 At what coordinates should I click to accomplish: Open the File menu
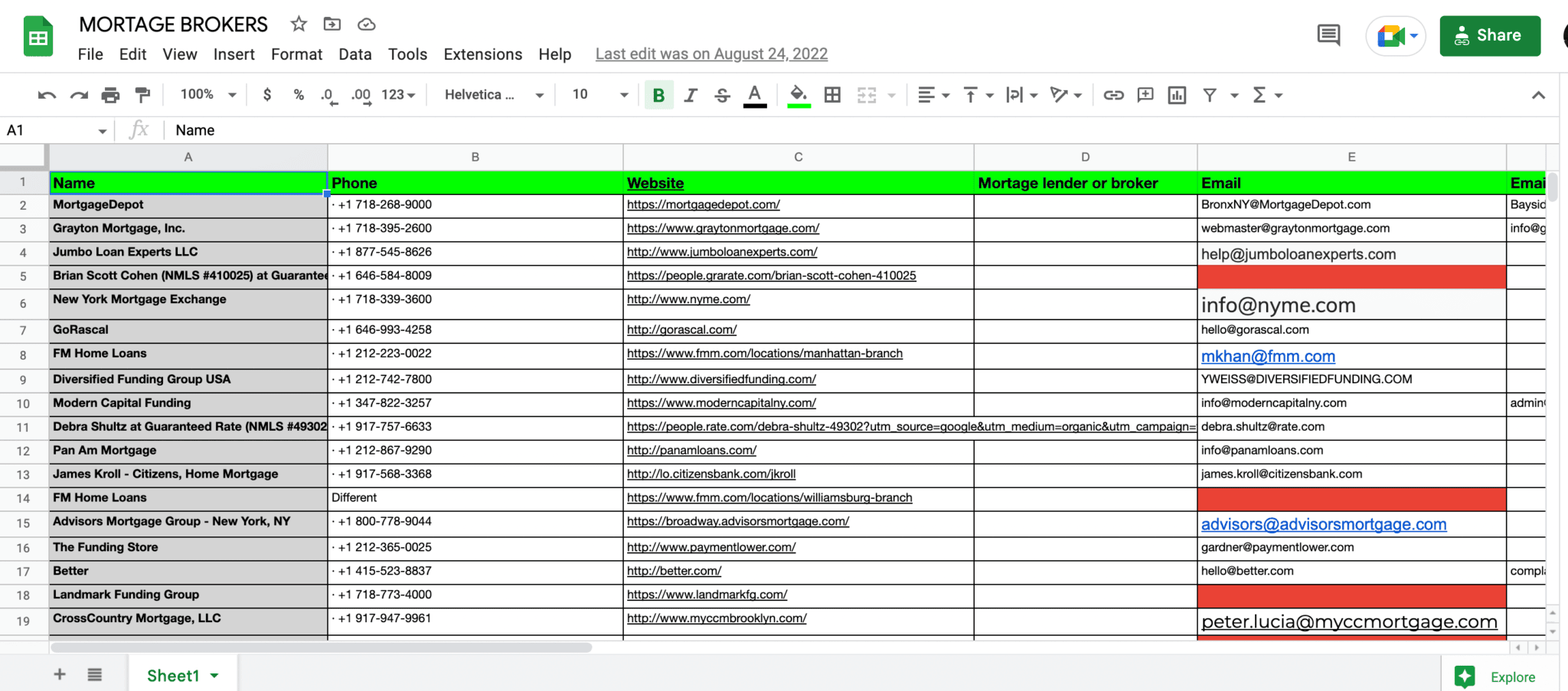pyautogui.click(x=90, y=54)
